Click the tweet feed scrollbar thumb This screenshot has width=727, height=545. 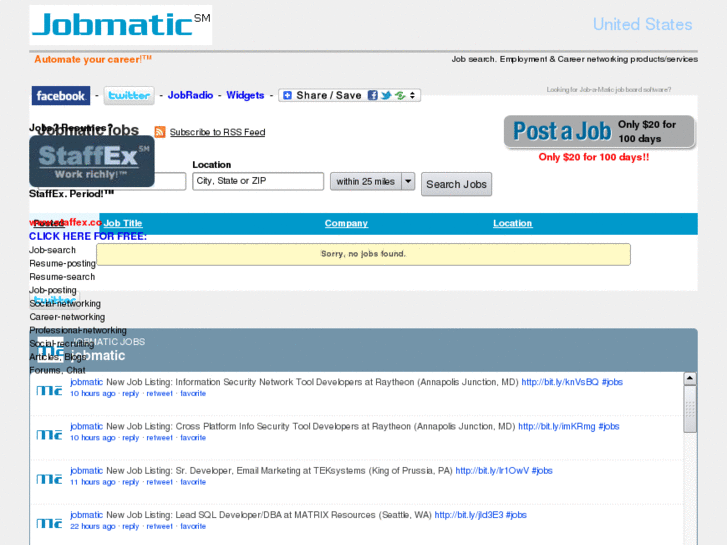coord(690,409)
